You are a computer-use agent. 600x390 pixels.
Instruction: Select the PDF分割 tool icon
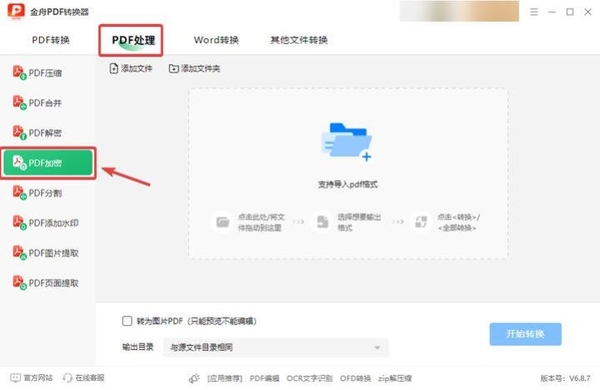pyautogui.click(x=19, y=193)
